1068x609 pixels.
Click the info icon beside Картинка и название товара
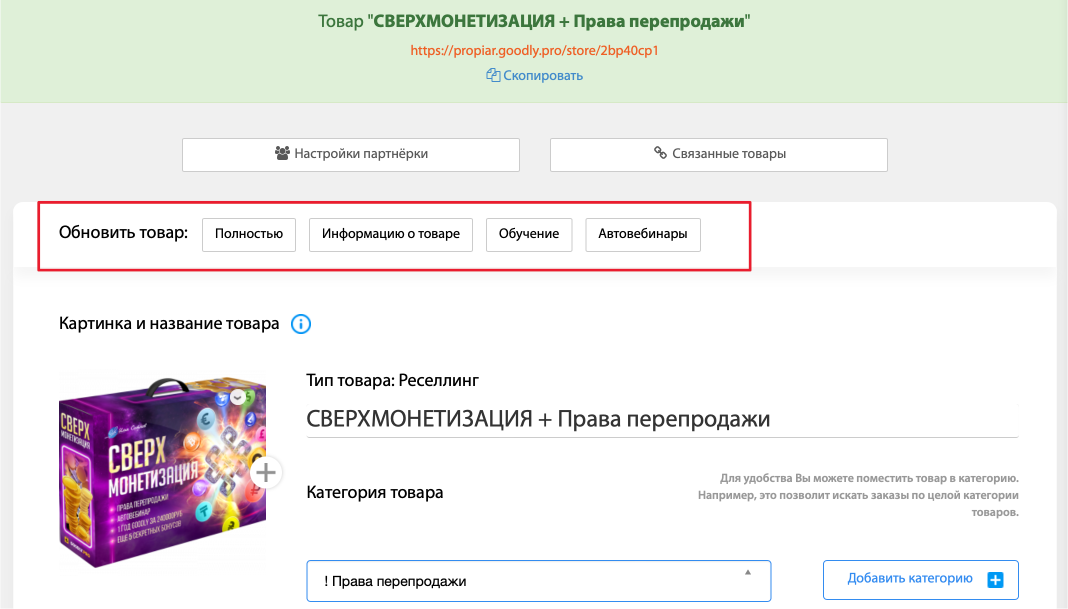[301, 324]
